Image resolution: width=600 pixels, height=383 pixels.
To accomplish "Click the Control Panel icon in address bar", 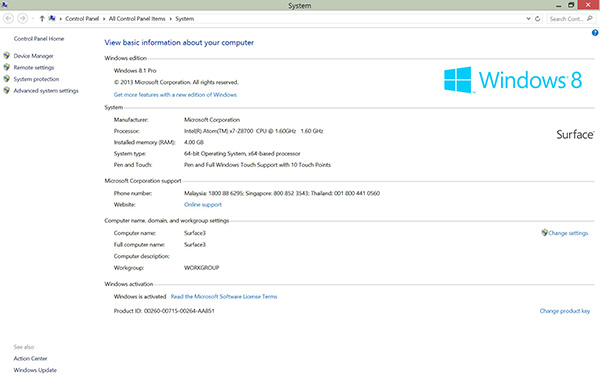I will pyautogui.click(x=52, y=18).
